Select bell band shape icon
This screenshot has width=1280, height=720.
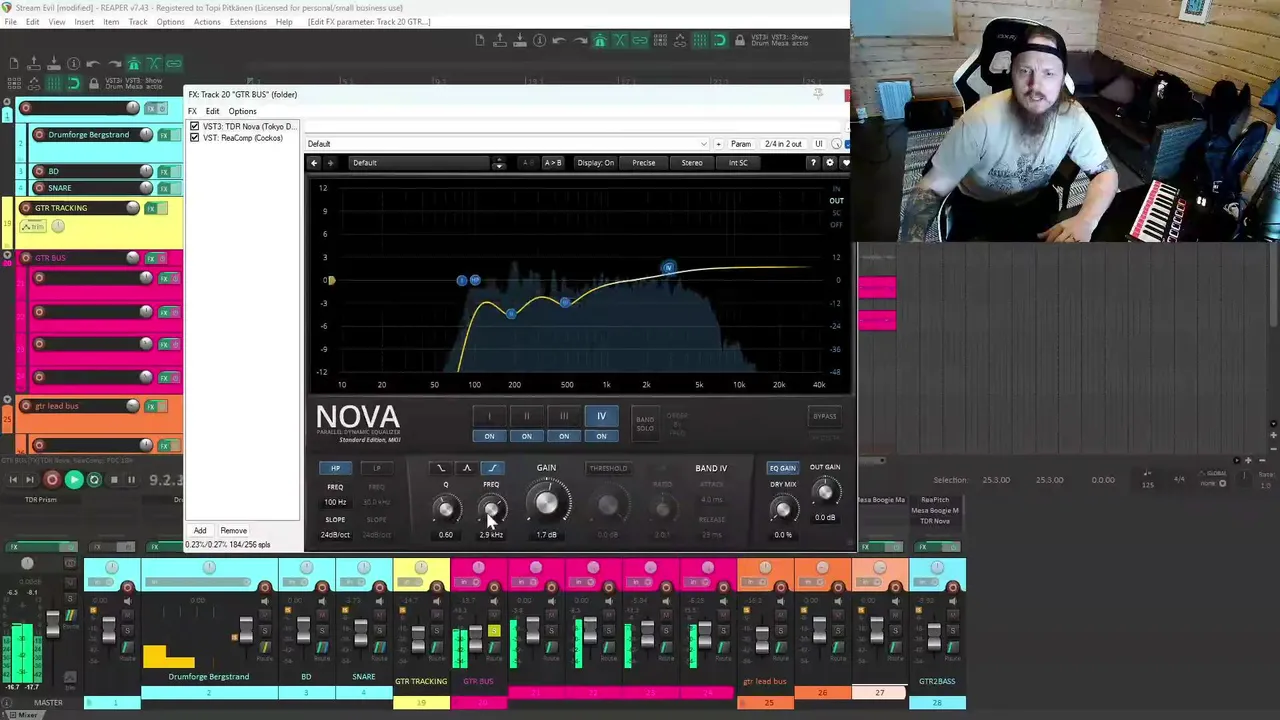(466, 468)
